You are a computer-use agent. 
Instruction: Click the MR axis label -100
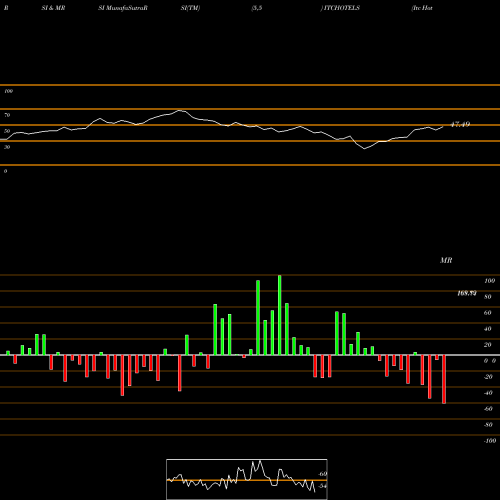point(490,441)
